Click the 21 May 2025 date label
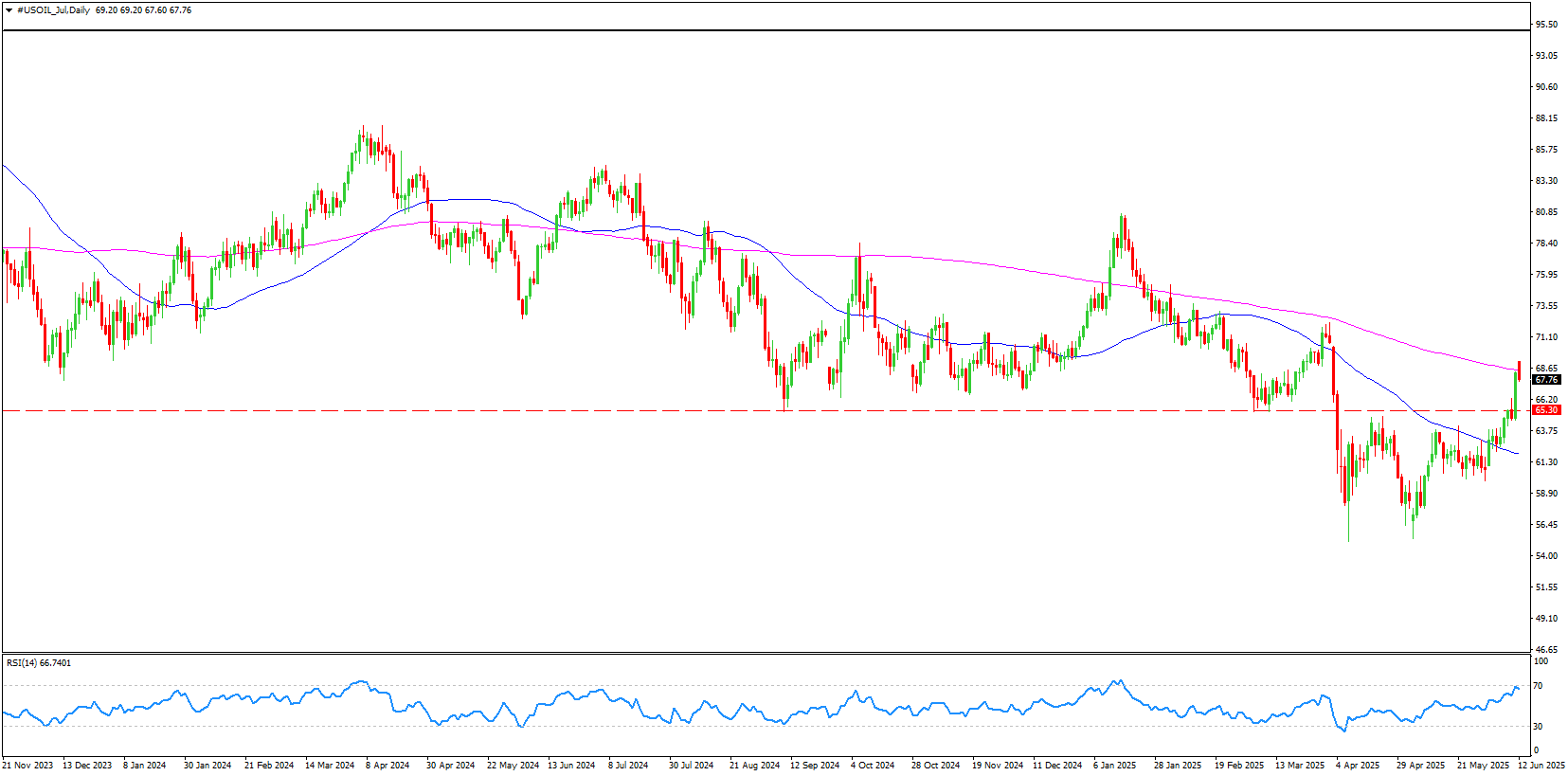 1484,766
